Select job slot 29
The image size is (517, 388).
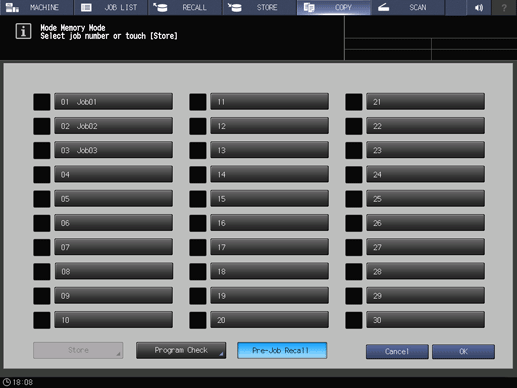click(425, 296)
